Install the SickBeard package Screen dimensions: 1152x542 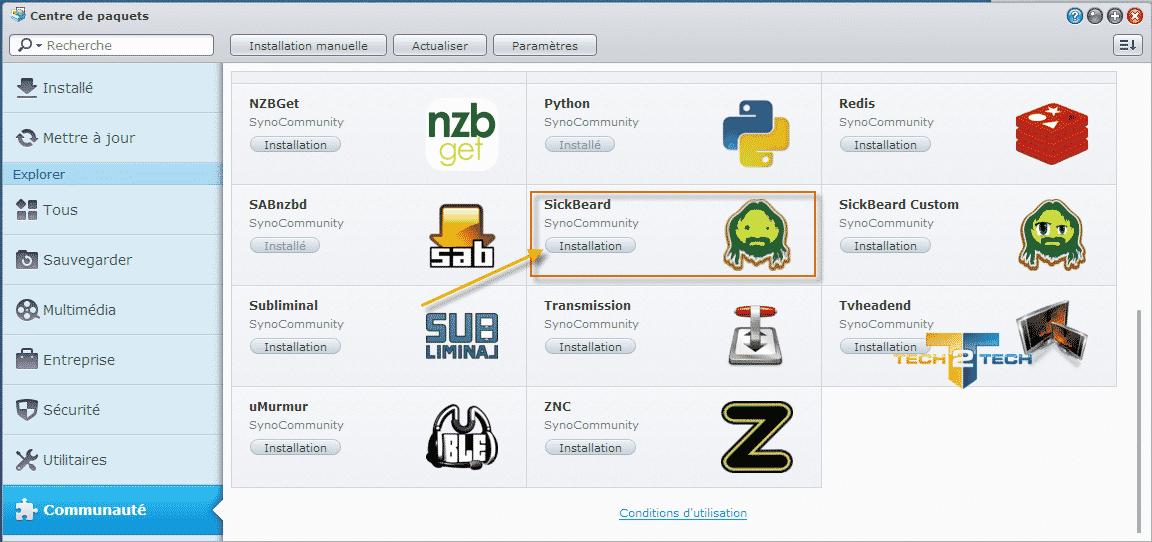point(590,246)
